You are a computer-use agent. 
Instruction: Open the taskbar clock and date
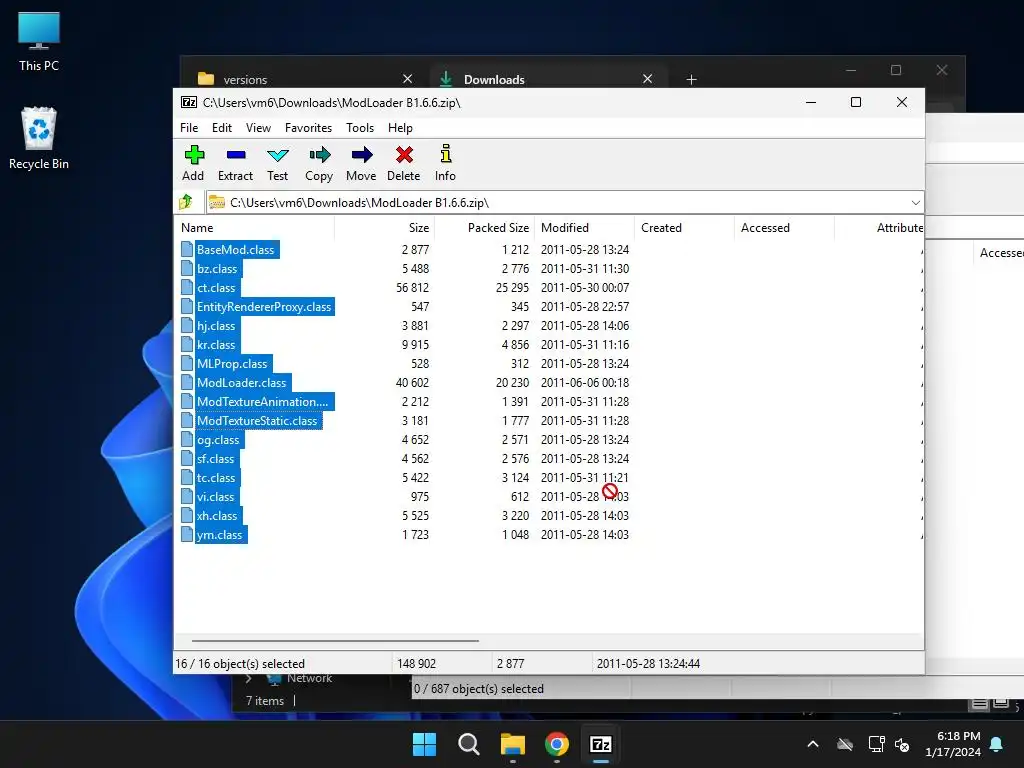(953, 744)
